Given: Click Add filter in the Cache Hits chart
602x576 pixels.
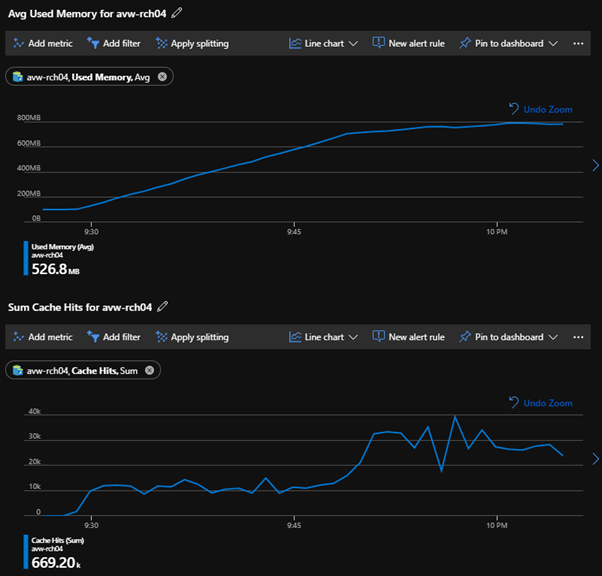Looking at the screenshot, I should pos(115,338).
